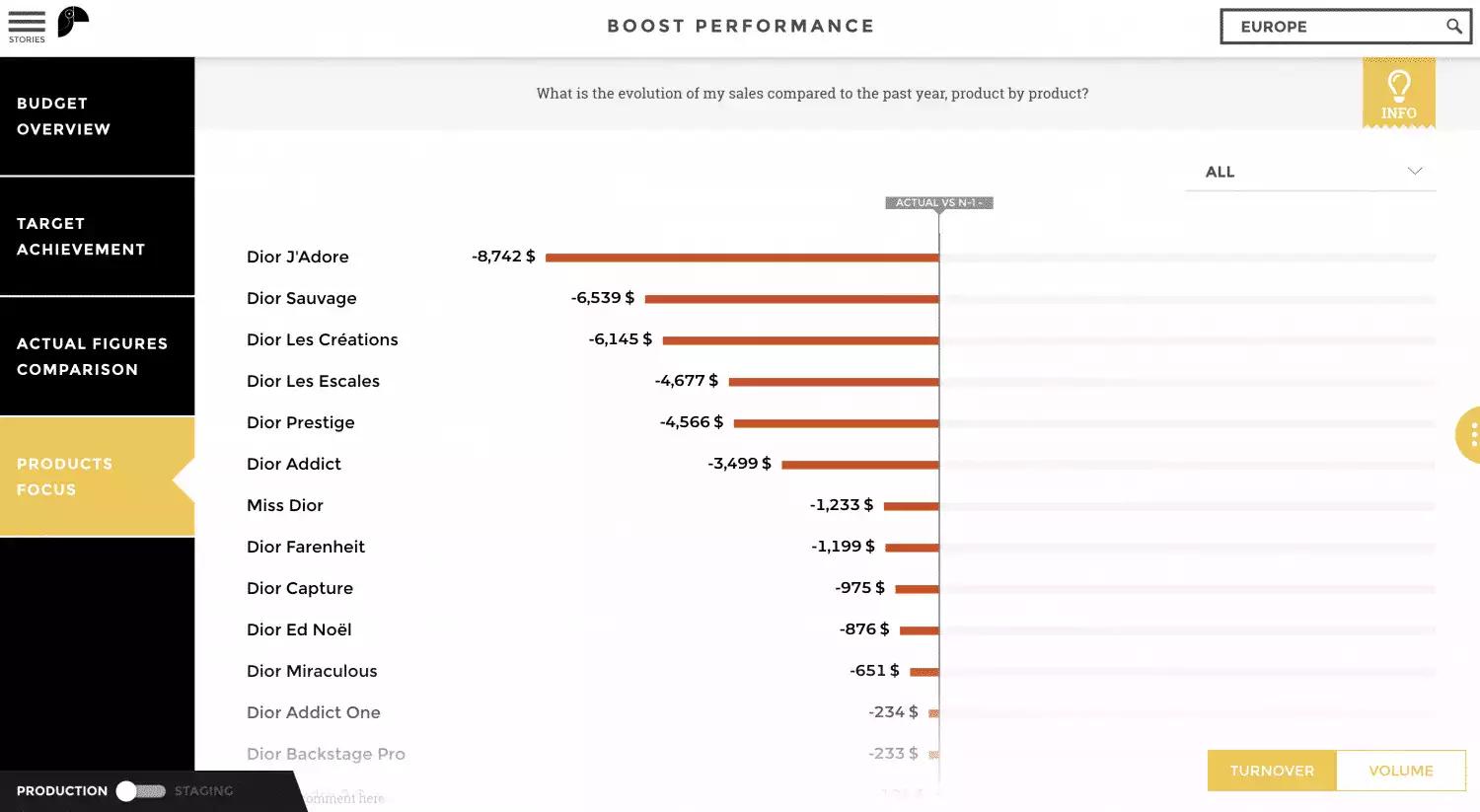The image size is (1480, 812).
Task: Select Dior Sauvage product label
Action: point(302,298)
